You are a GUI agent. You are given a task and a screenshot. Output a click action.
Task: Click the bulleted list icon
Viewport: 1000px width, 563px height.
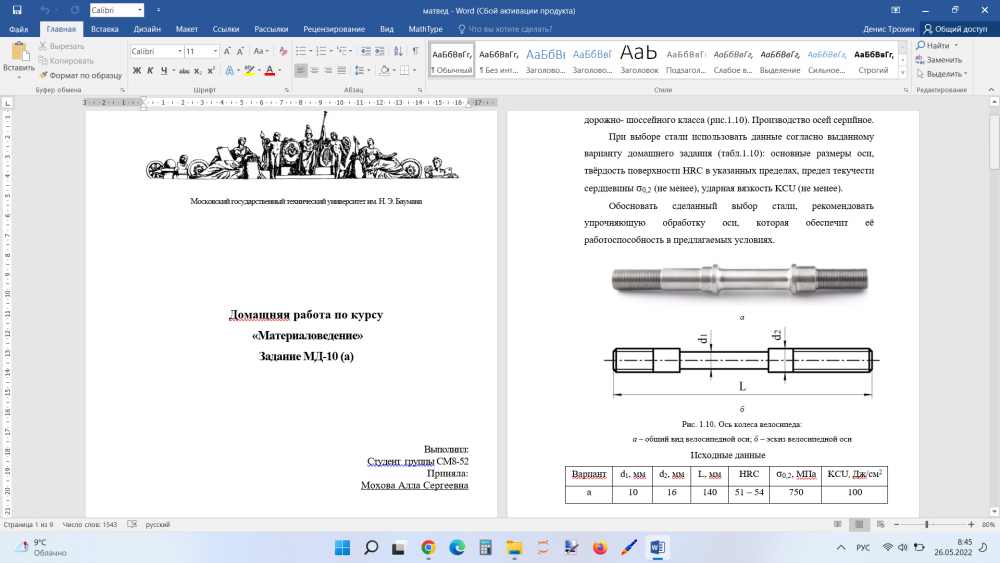[301, 50]
